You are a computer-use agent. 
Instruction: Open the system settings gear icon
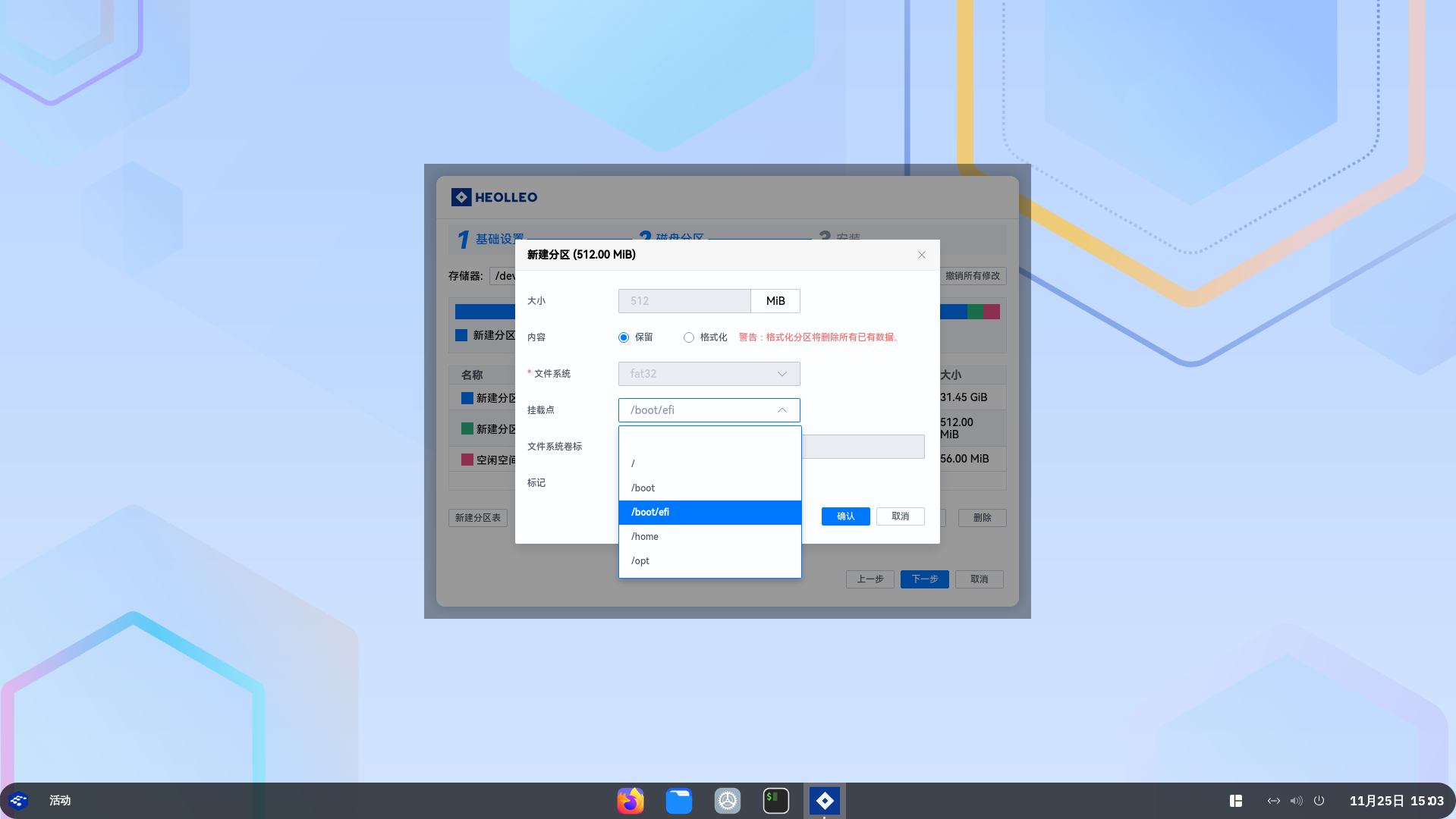[727, 801]
